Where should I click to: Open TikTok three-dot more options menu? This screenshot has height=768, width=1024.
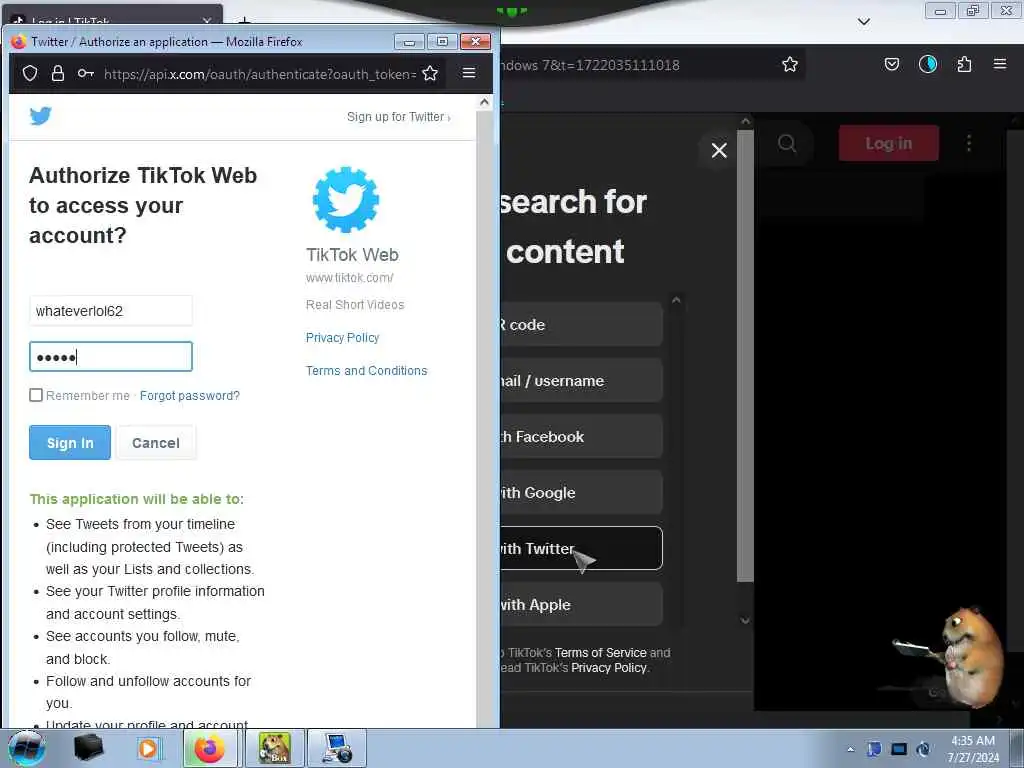tap(969, 143)
